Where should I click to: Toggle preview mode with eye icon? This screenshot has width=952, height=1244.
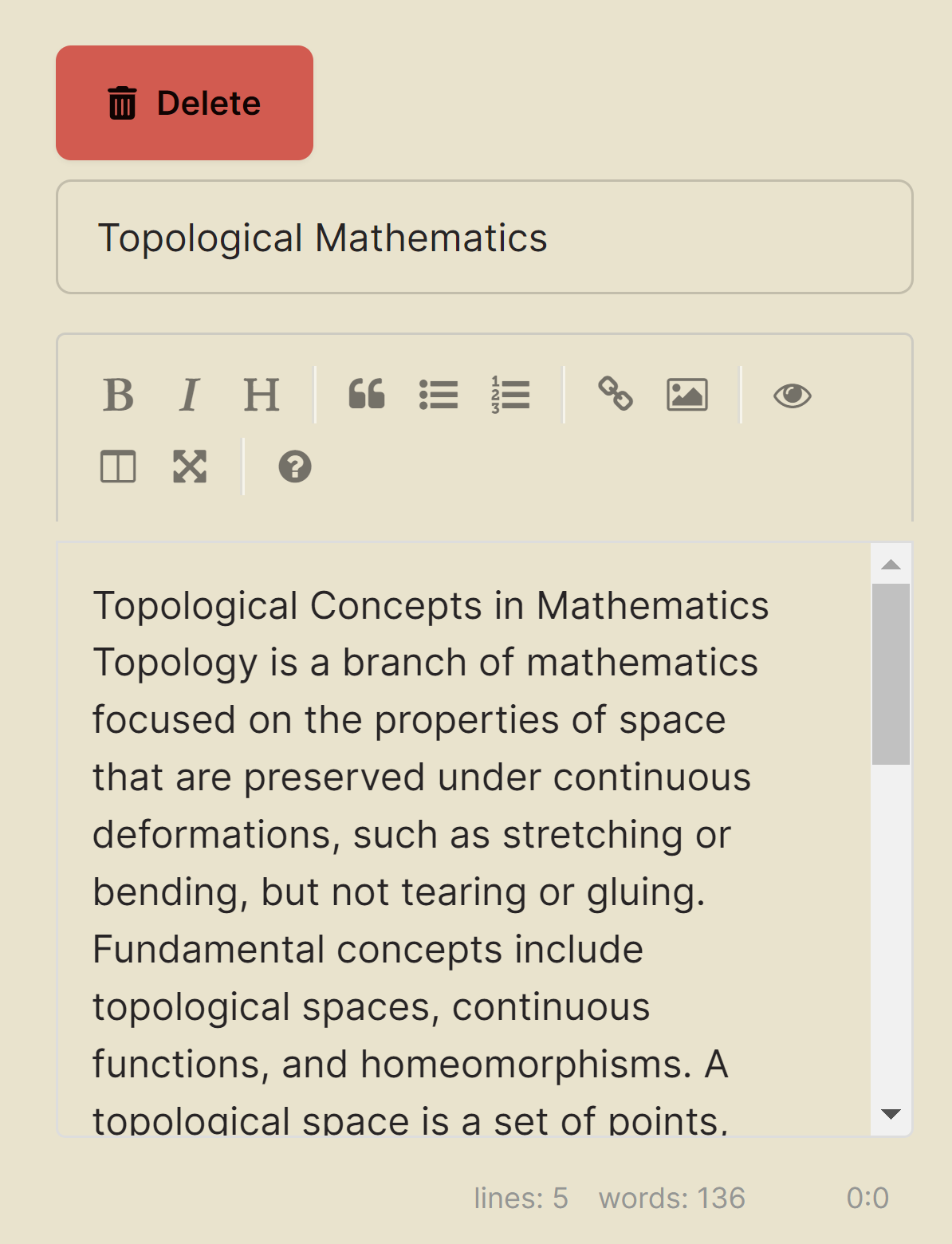pyautogui.click(x=793, y=395)
